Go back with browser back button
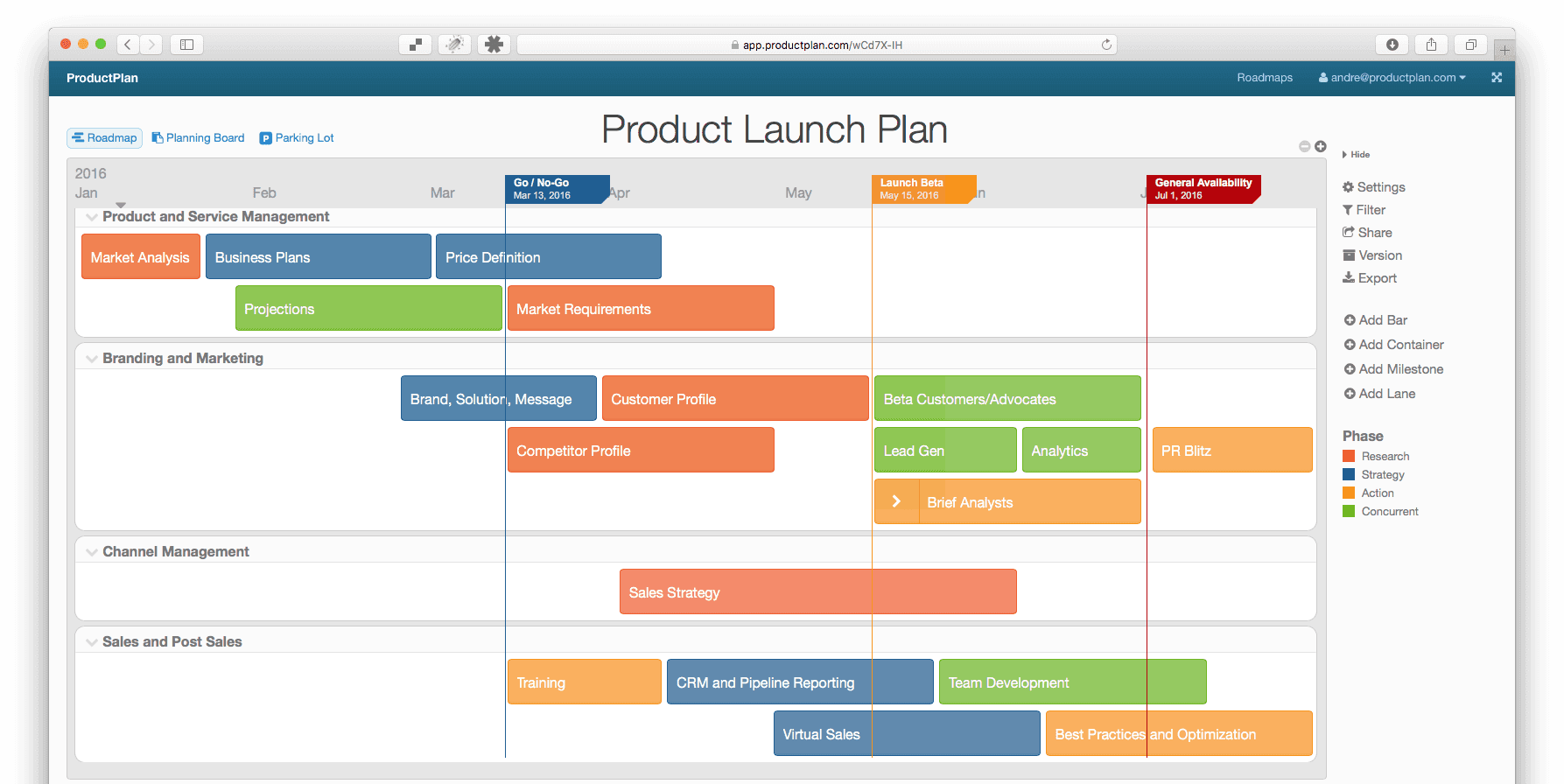 click(128, 45)
